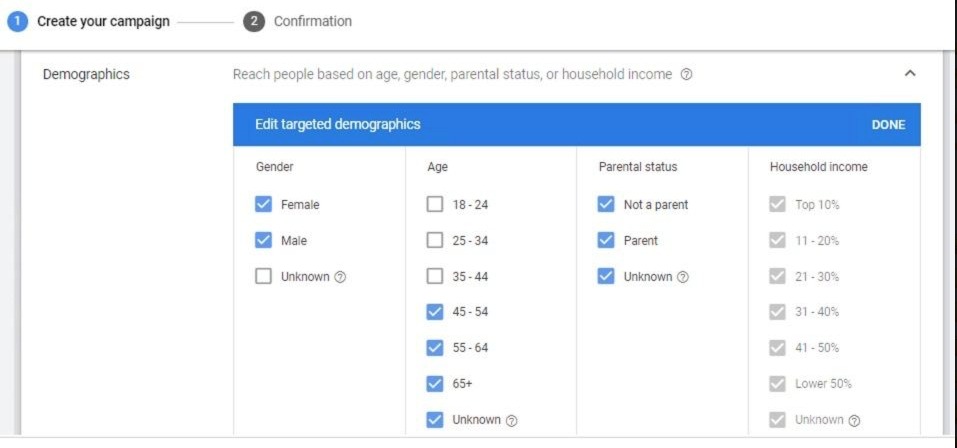Toggle the Parent checkbox off
The width and height of the screenshot is (957, 448).
point(606,241)
